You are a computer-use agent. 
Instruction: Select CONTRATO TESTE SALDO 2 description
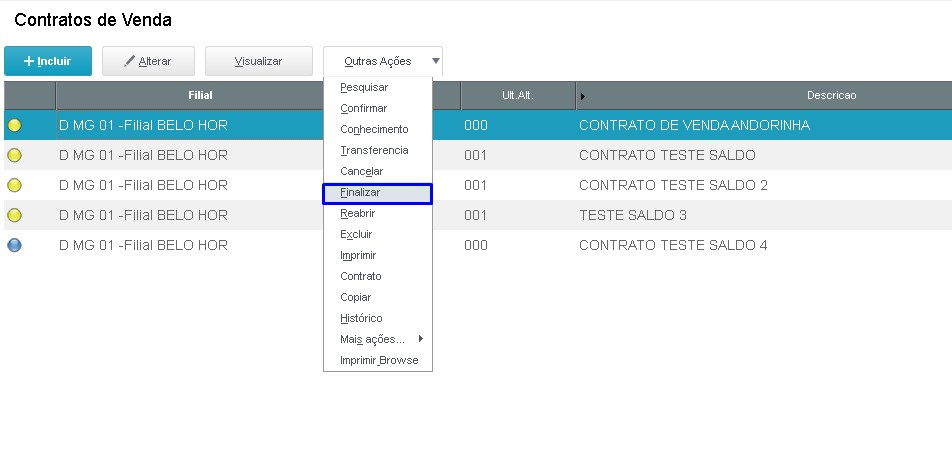[673, 185]
